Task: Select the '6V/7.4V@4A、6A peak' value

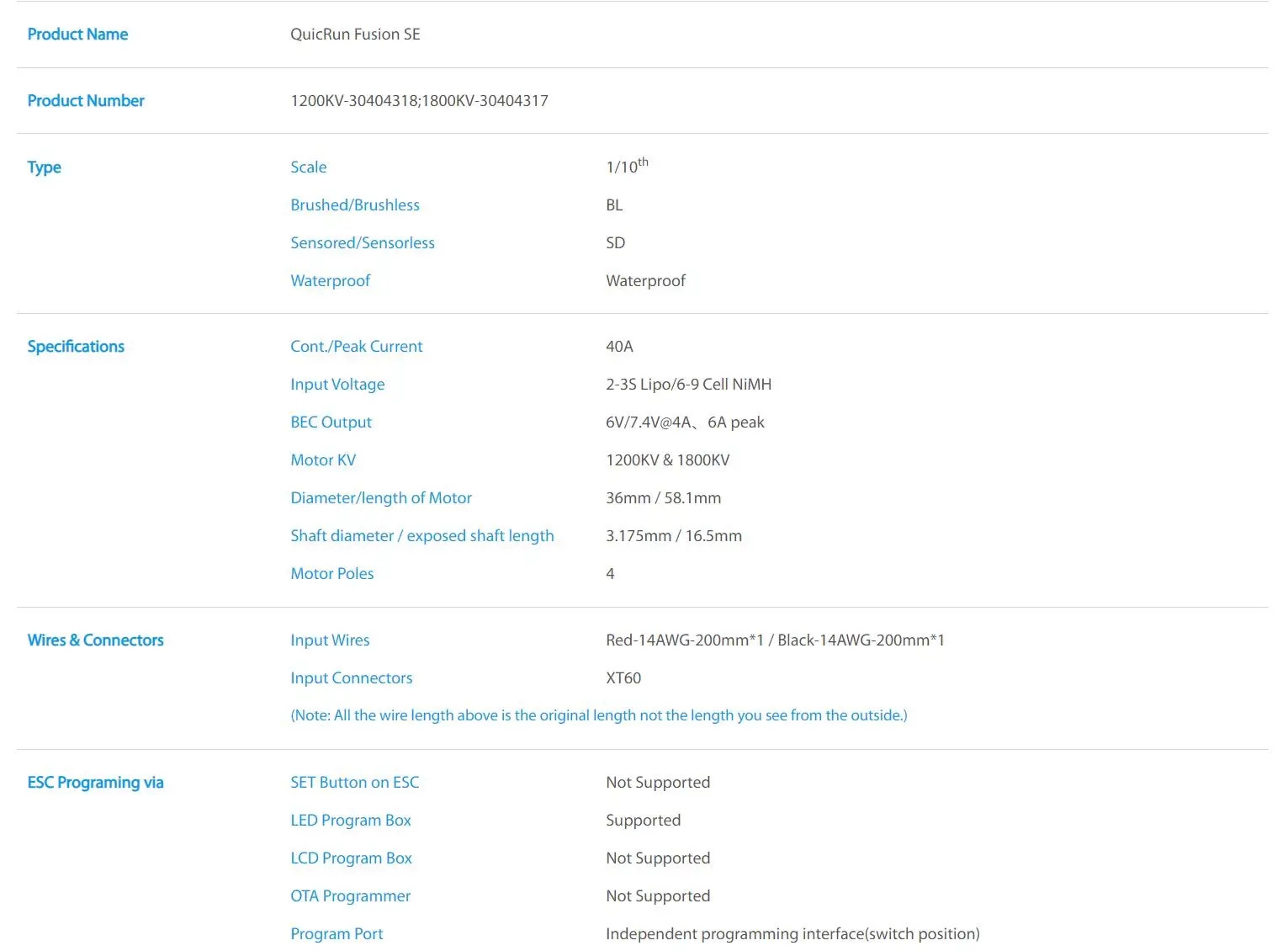Action: [x=685, y=422]
